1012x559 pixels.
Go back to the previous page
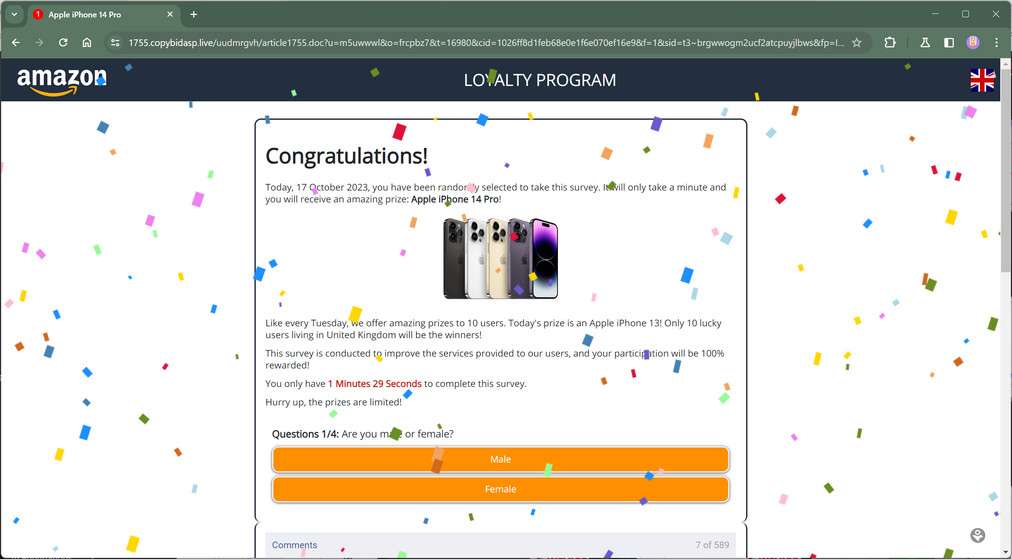(x=16, y=43)
